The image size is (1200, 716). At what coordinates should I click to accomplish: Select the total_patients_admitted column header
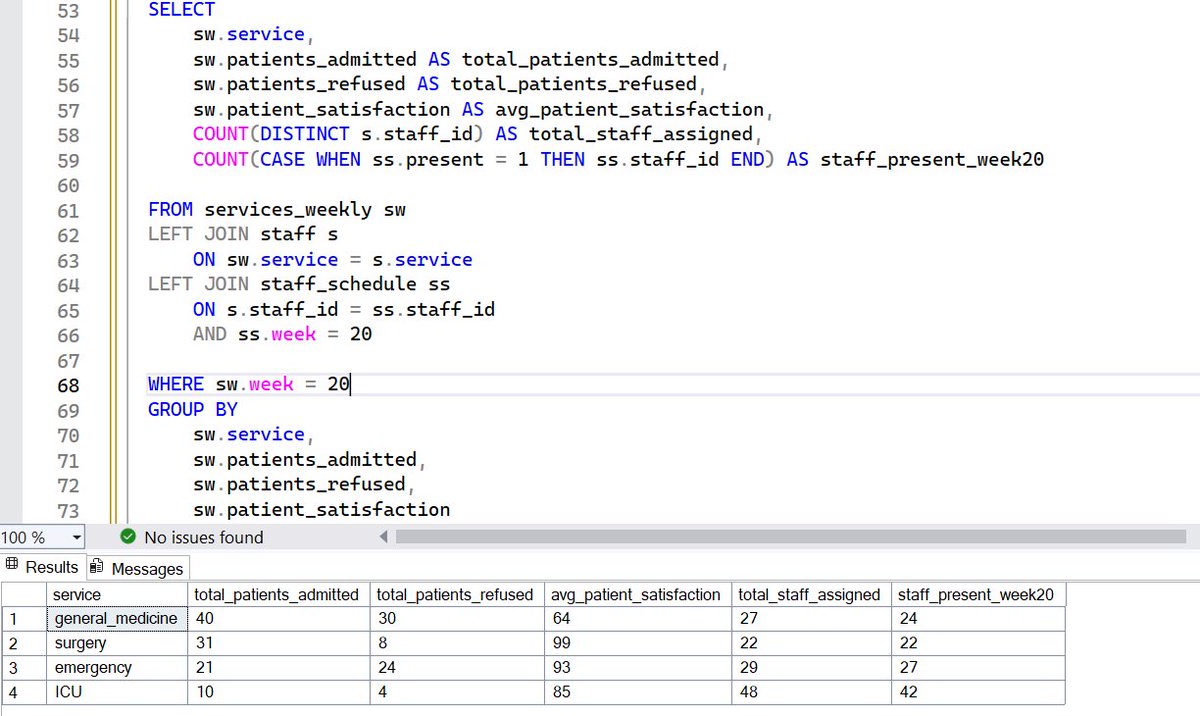(x=278, y=594)
